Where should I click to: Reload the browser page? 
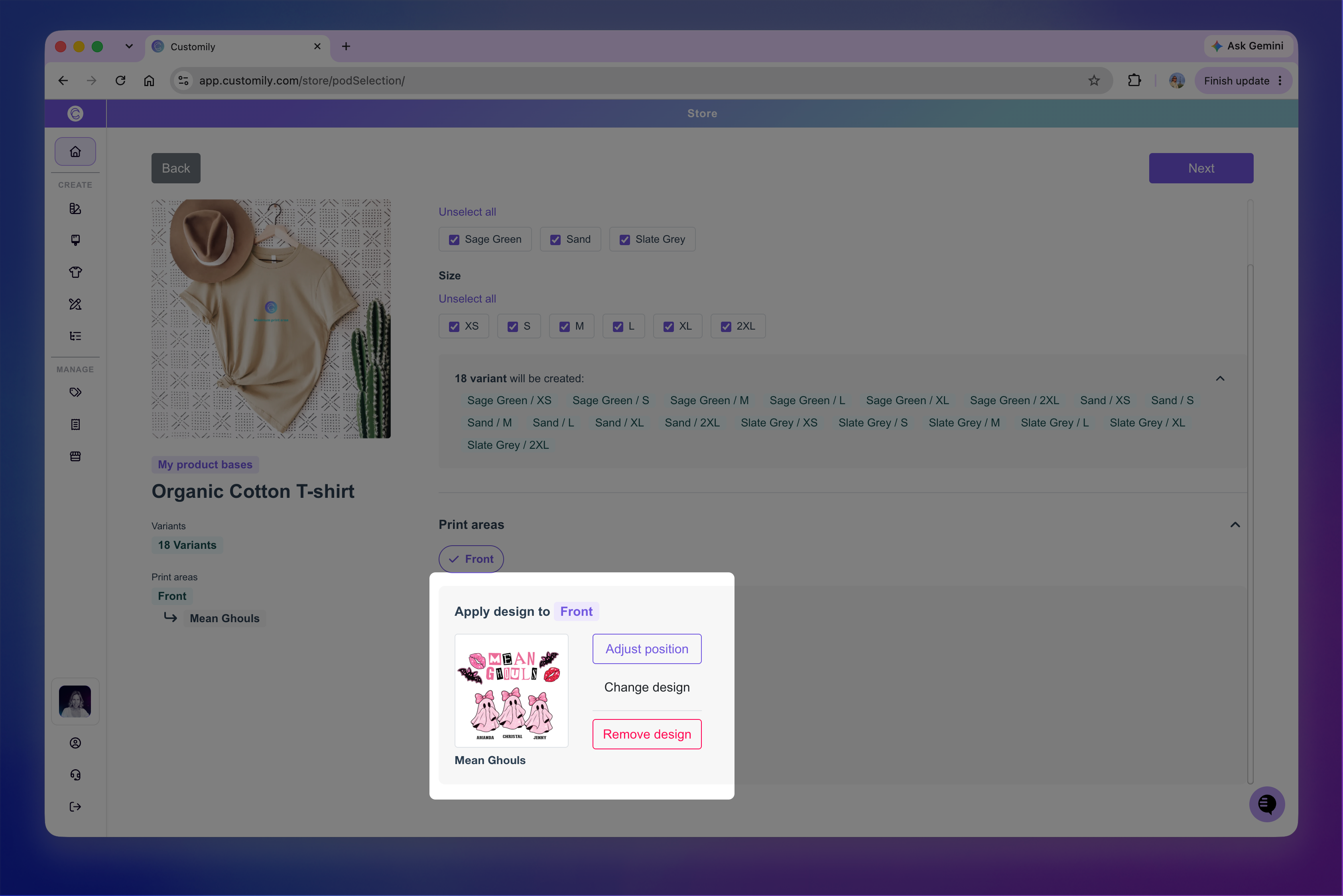[120, 81]
